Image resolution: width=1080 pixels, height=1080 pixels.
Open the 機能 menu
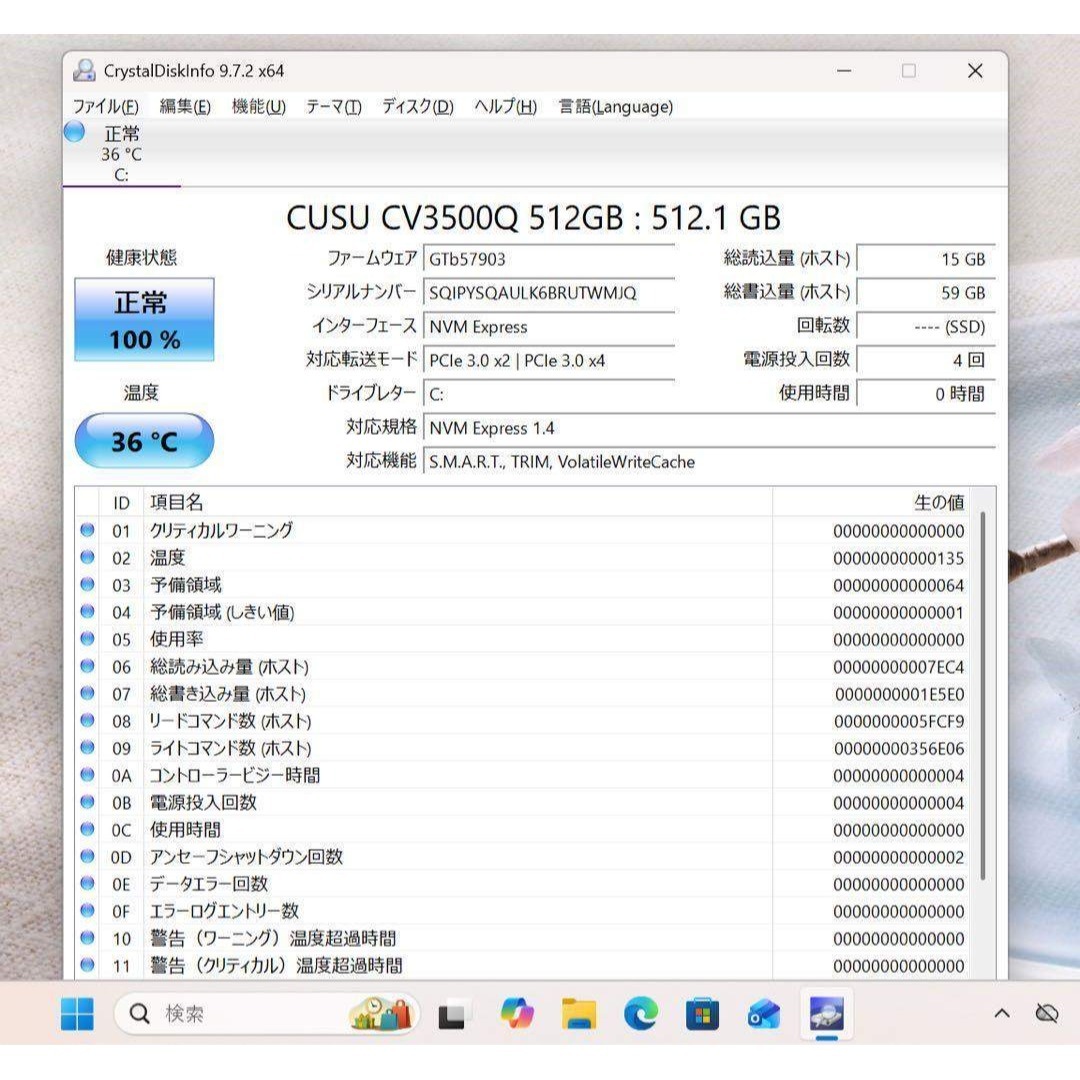tap(256, 106)
